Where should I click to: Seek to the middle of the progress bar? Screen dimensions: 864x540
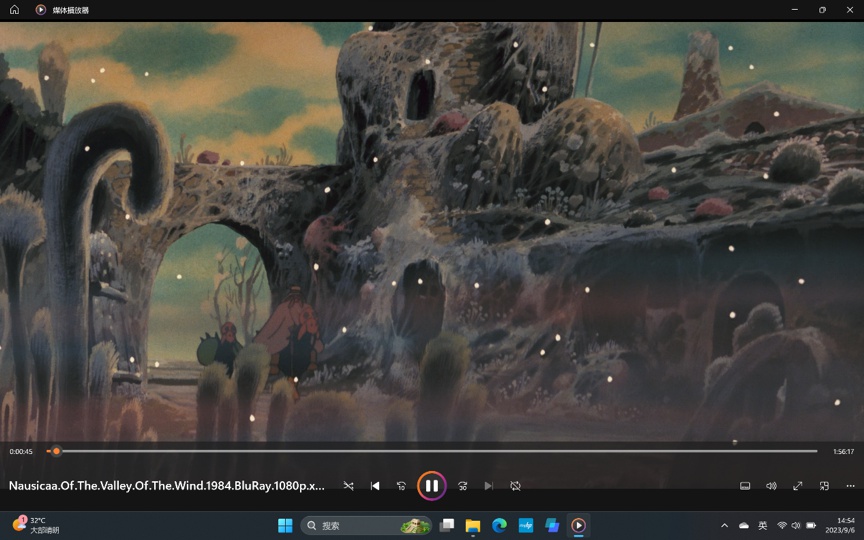(x=432, y=451)
